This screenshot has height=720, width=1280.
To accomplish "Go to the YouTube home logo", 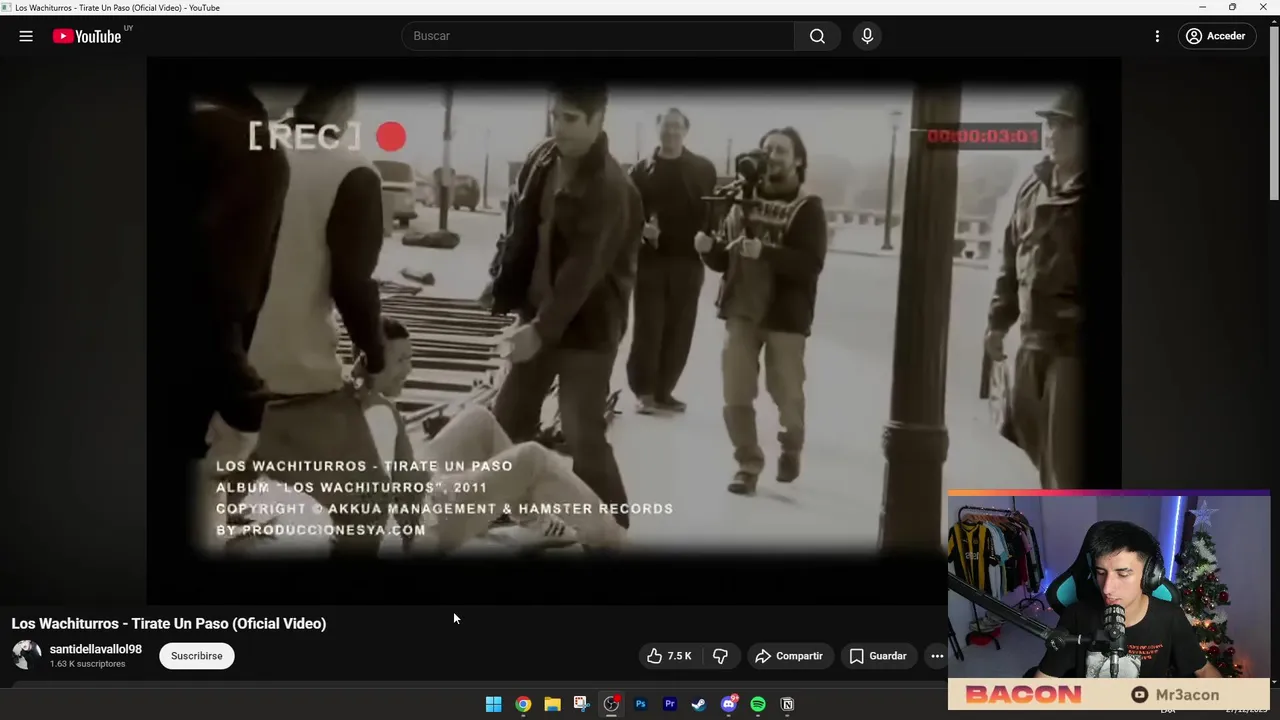I will [87, 36].
